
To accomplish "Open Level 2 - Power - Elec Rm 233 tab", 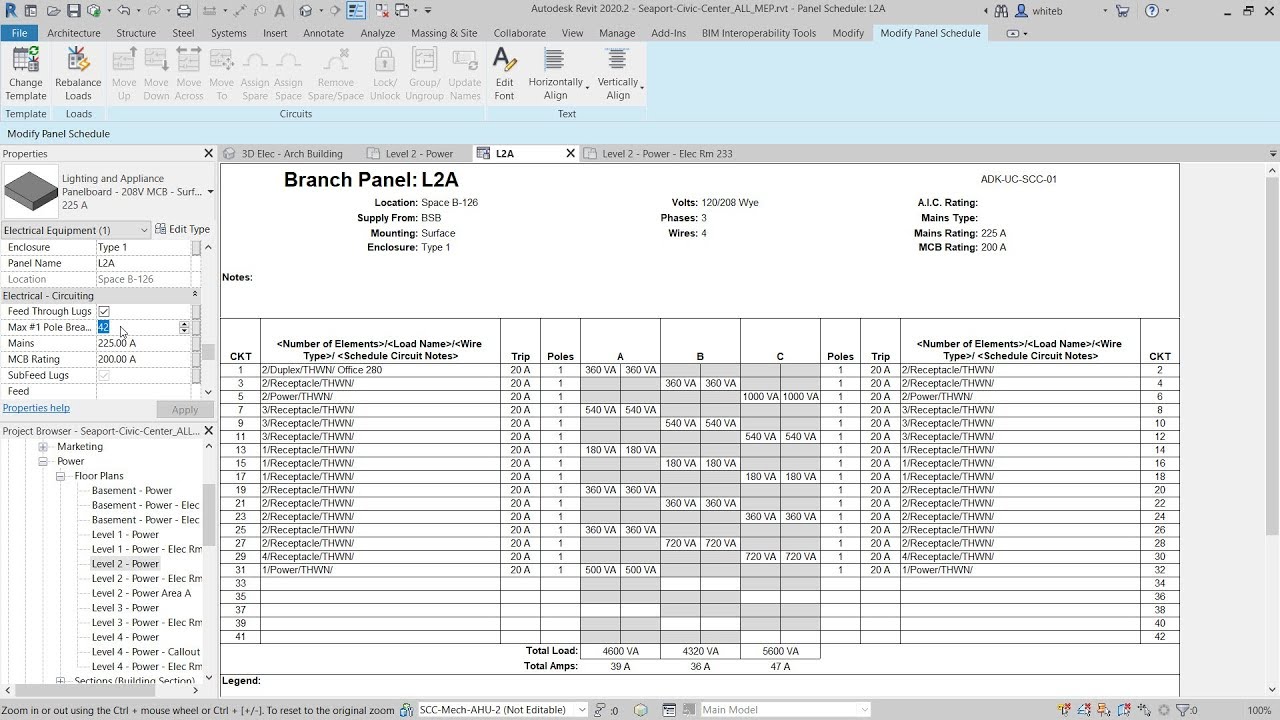I will tap(668, 154).
